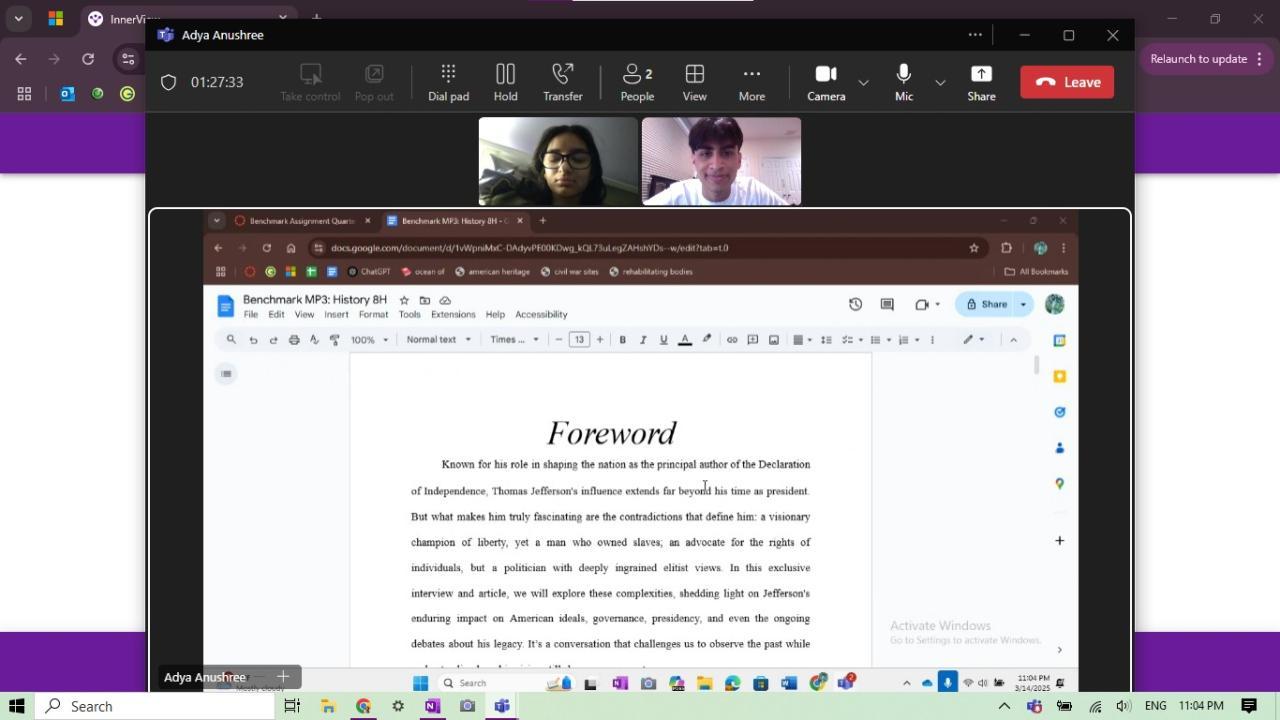The height and width of the screenshot is (720, 1280).
Task: Open the View layout options
Action: [694, 82]
